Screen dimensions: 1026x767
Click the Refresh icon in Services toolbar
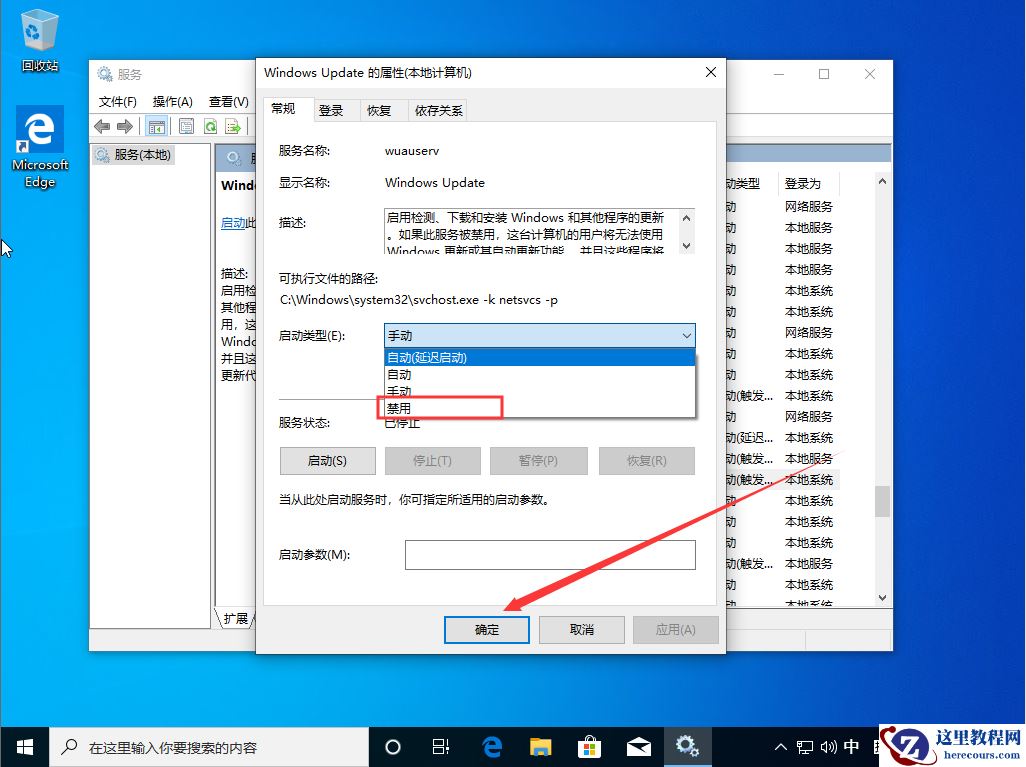[209, 125]
